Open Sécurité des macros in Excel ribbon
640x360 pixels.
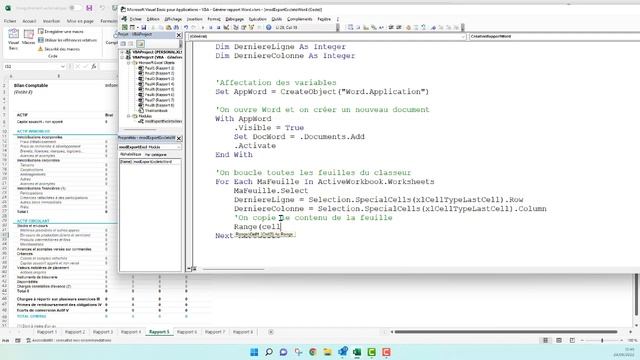pyautogui.click(x=59, y=49)
